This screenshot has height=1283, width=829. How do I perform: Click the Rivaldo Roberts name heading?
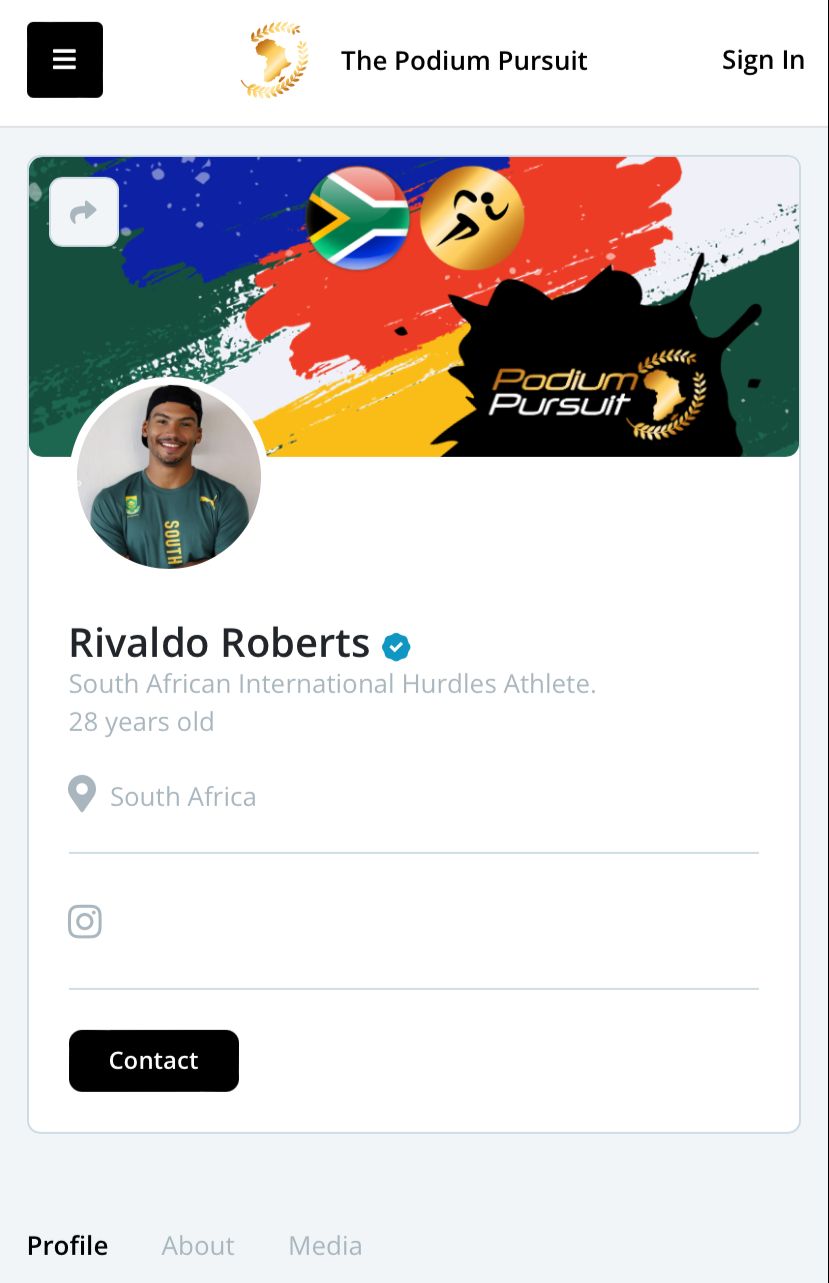click(219, 642)
